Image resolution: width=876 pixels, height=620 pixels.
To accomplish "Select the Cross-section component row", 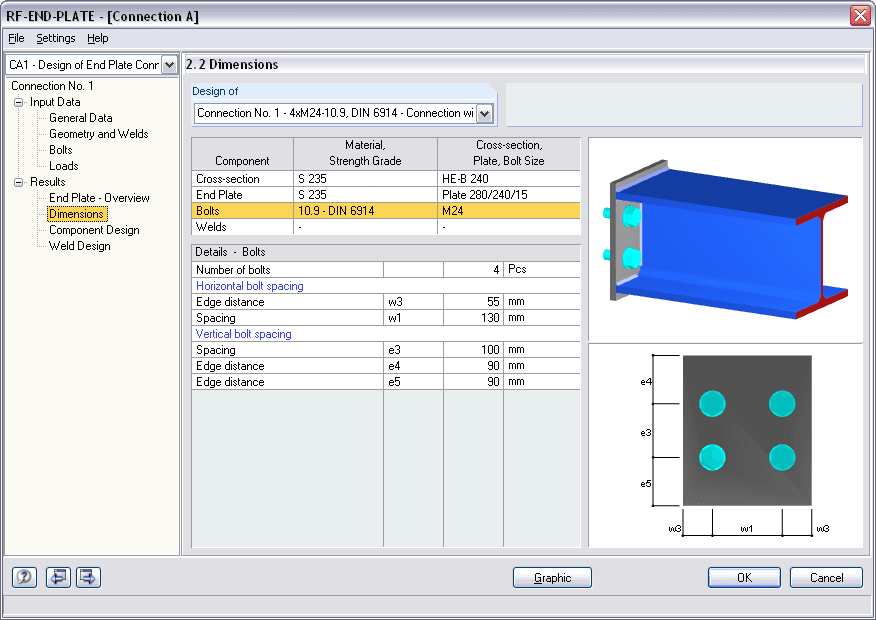I will tap(385, 179).
